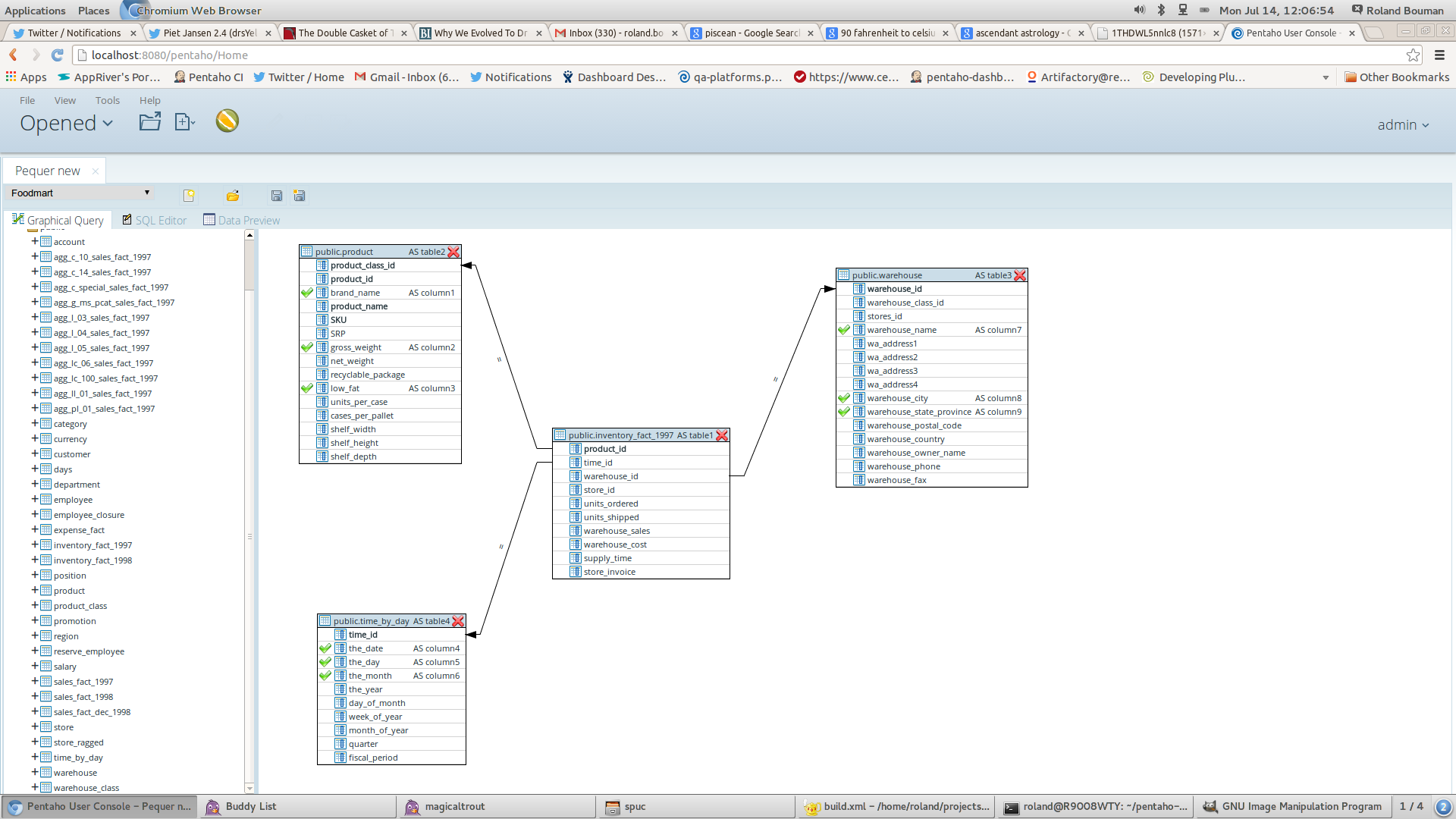Click the orange round Pequer icon
The width and height of the screenshot is (1456, 819).
point(227,121)
